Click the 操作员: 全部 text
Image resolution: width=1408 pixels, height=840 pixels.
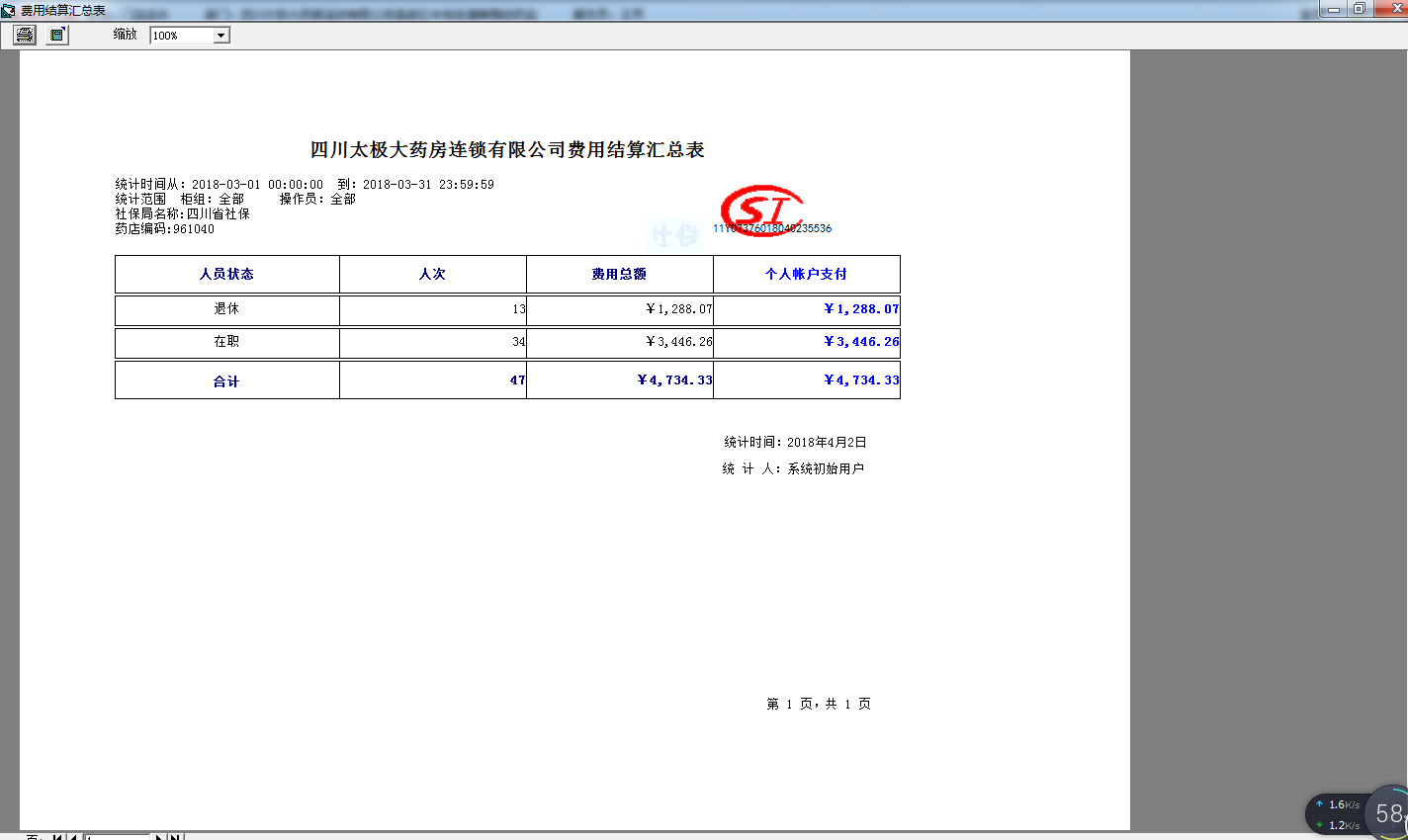[x=317, y=200]
